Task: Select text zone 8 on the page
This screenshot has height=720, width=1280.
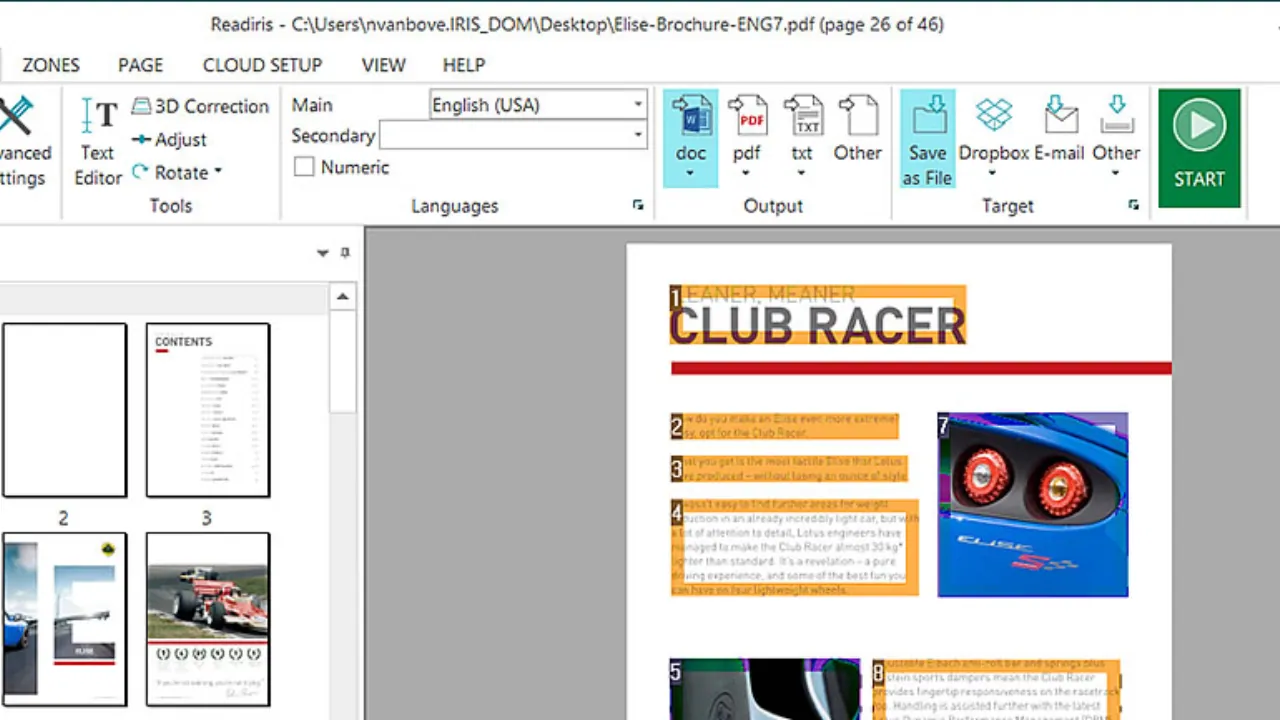Action: [x=996, y=689]
